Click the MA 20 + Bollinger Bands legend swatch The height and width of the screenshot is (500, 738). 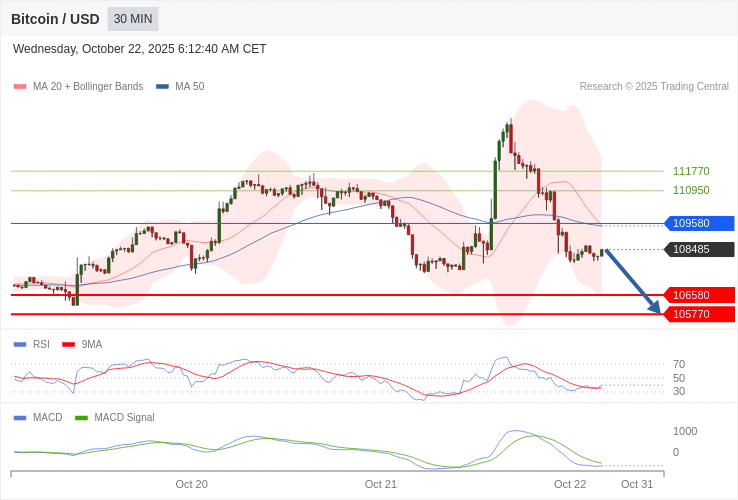(x=20, y=87)
